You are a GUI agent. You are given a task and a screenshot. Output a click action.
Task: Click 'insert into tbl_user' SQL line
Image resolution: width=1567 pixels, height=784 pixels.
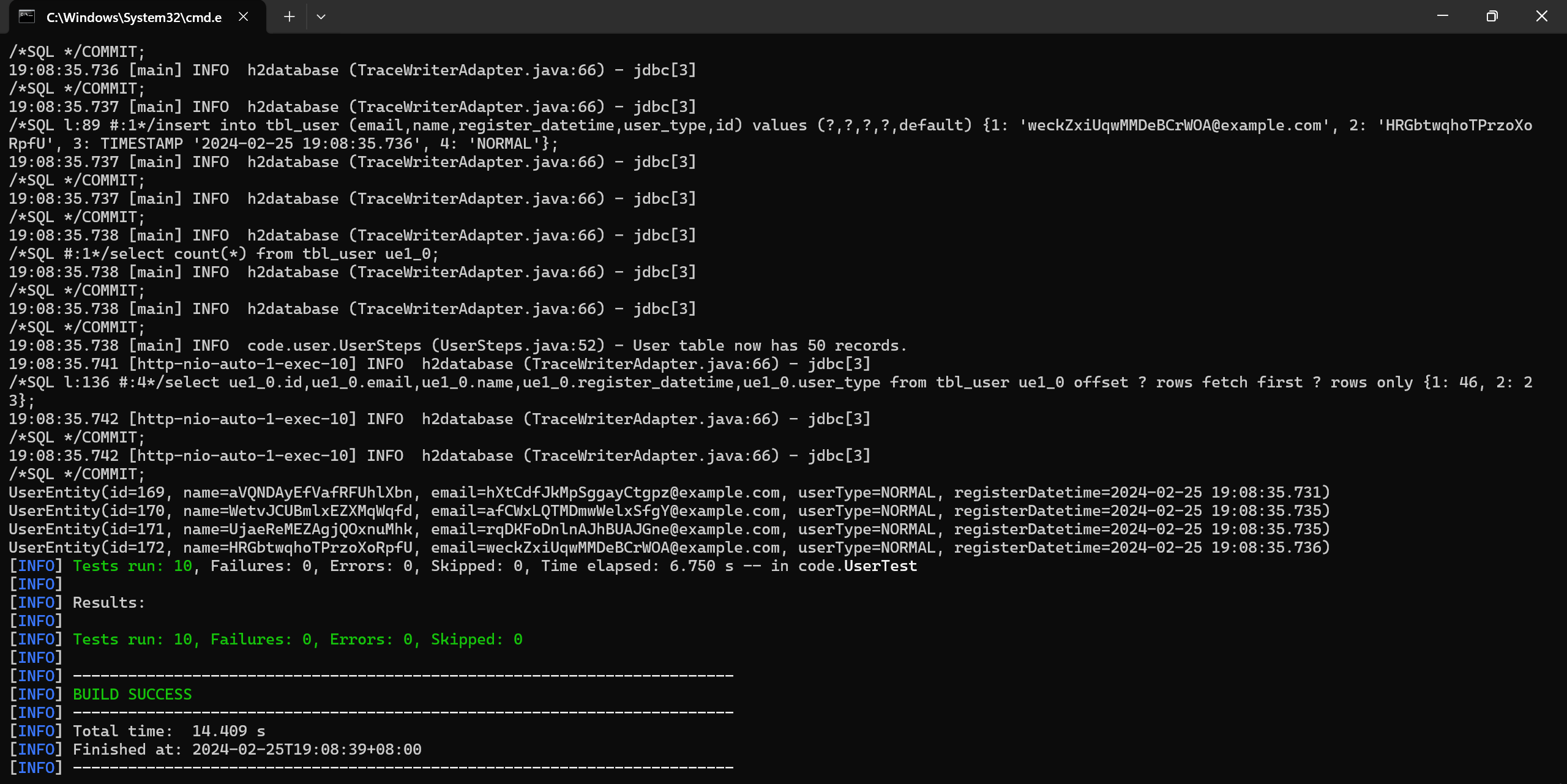click(x=770, y=125)
